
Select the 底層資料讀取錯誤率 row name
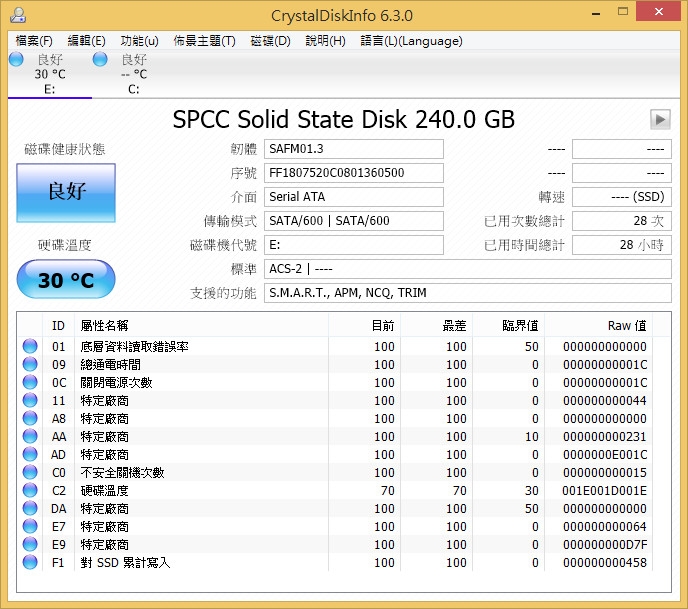(x=134, y=347)
